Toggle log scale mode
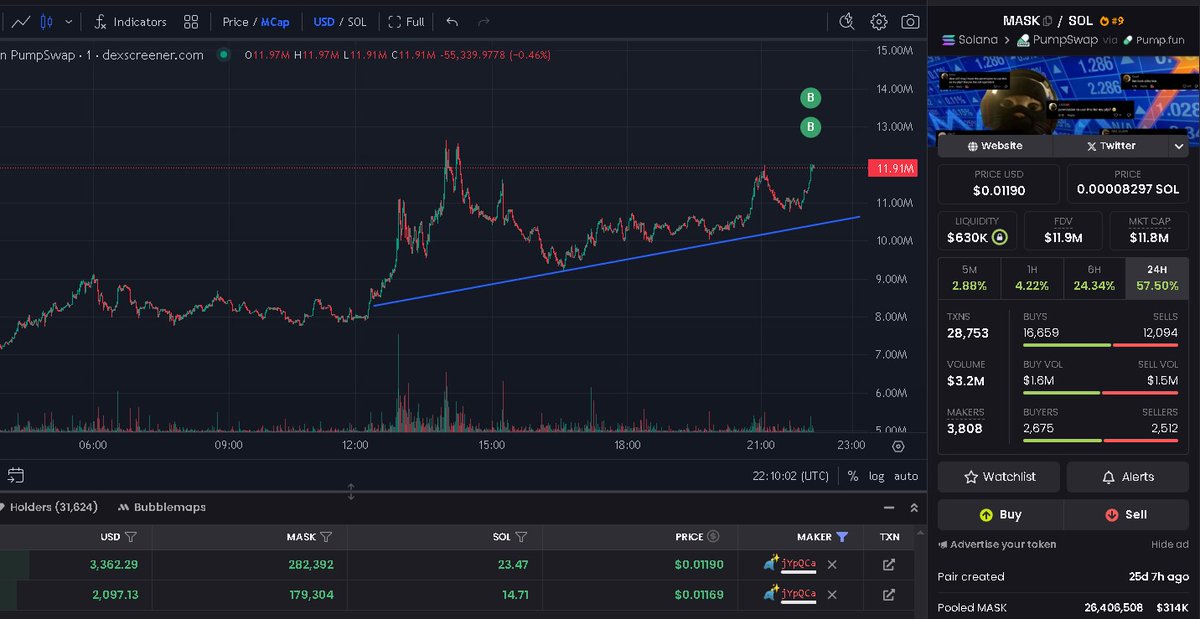Screen dimensions: 1200x619 click(x=876, y=476)
